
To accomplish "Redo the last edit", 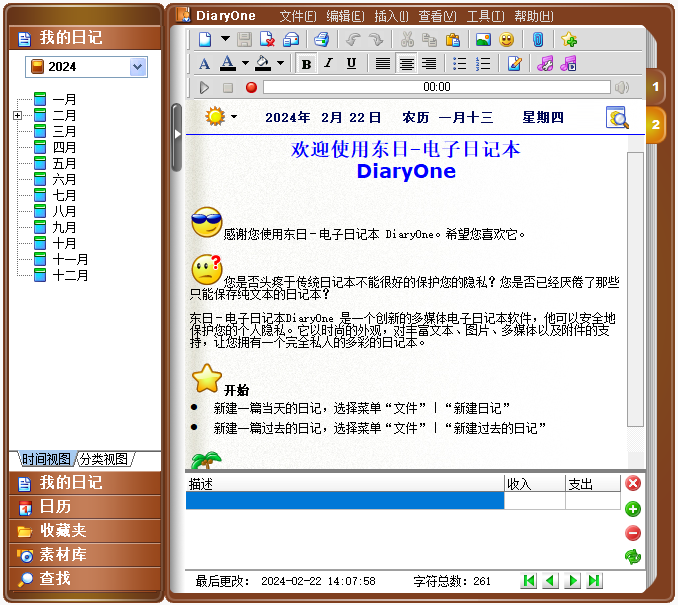I will pos(375,39).
